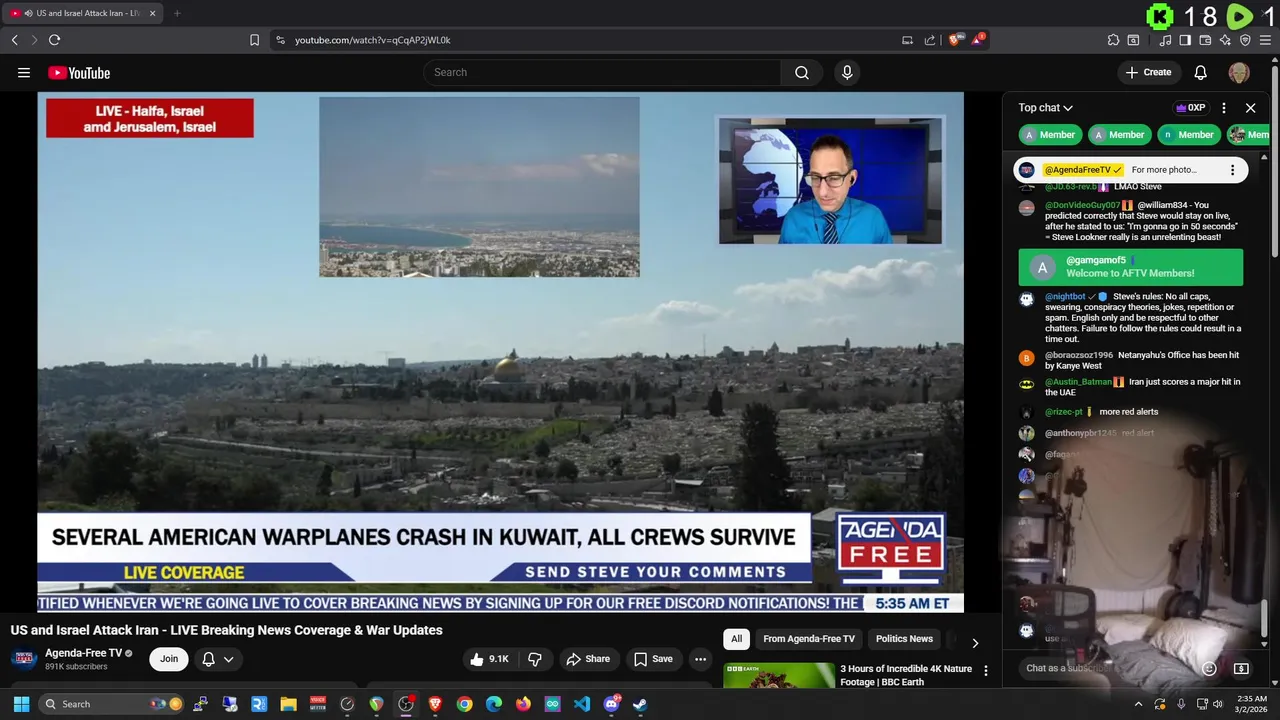Toggle the browser sidebar panel icon

(x=1185, y=40)
